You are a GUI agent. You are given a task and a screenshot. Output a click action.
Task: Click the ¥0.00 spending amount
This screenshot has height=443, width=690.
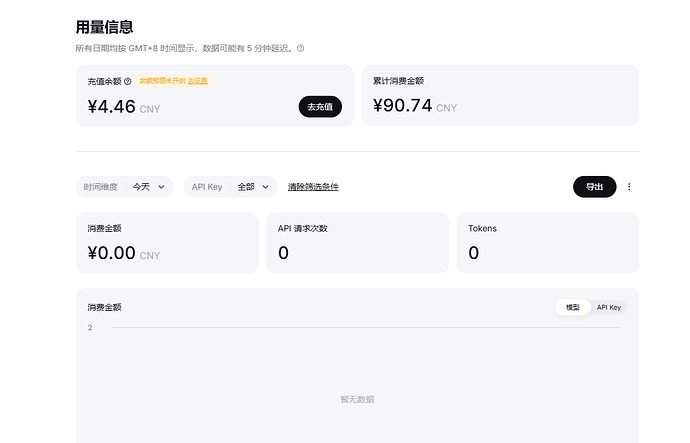[111, 253]
